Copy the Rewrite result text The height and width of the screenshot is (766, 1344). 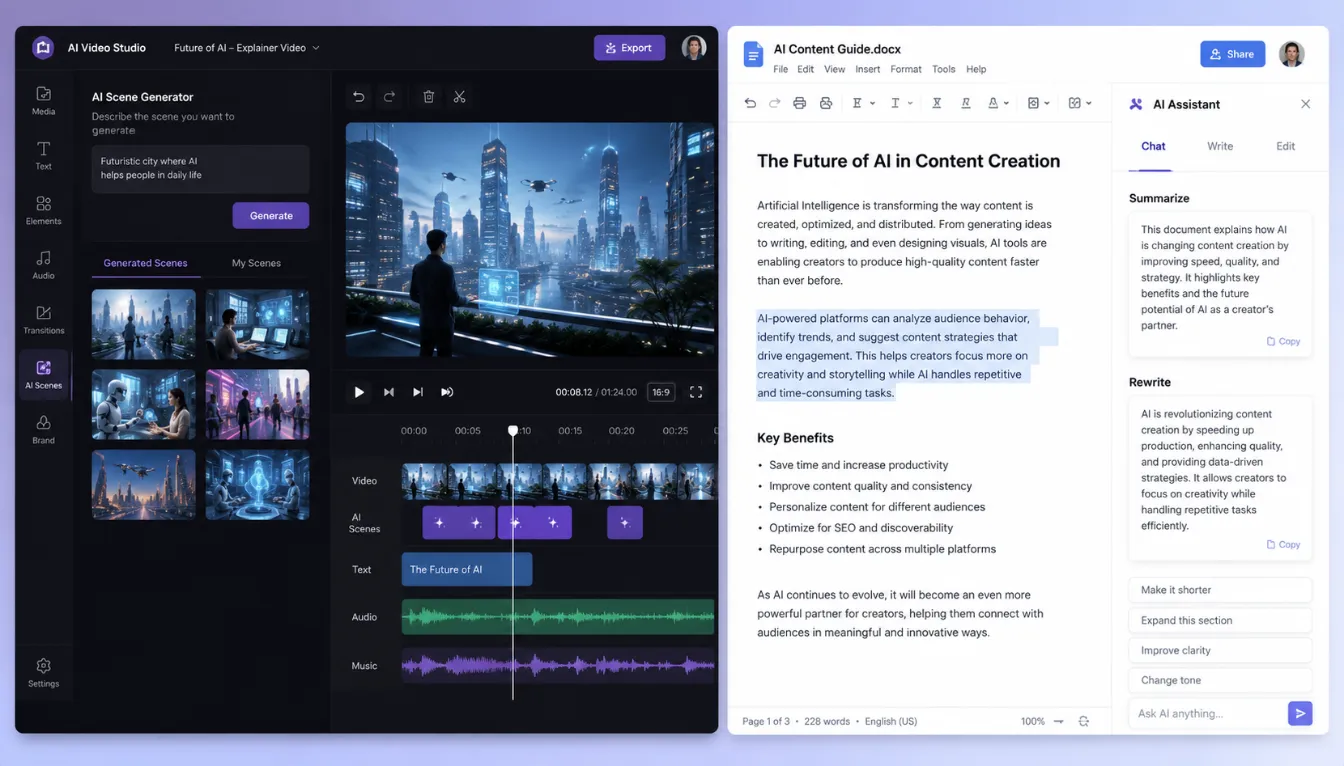click(1283, 545)
